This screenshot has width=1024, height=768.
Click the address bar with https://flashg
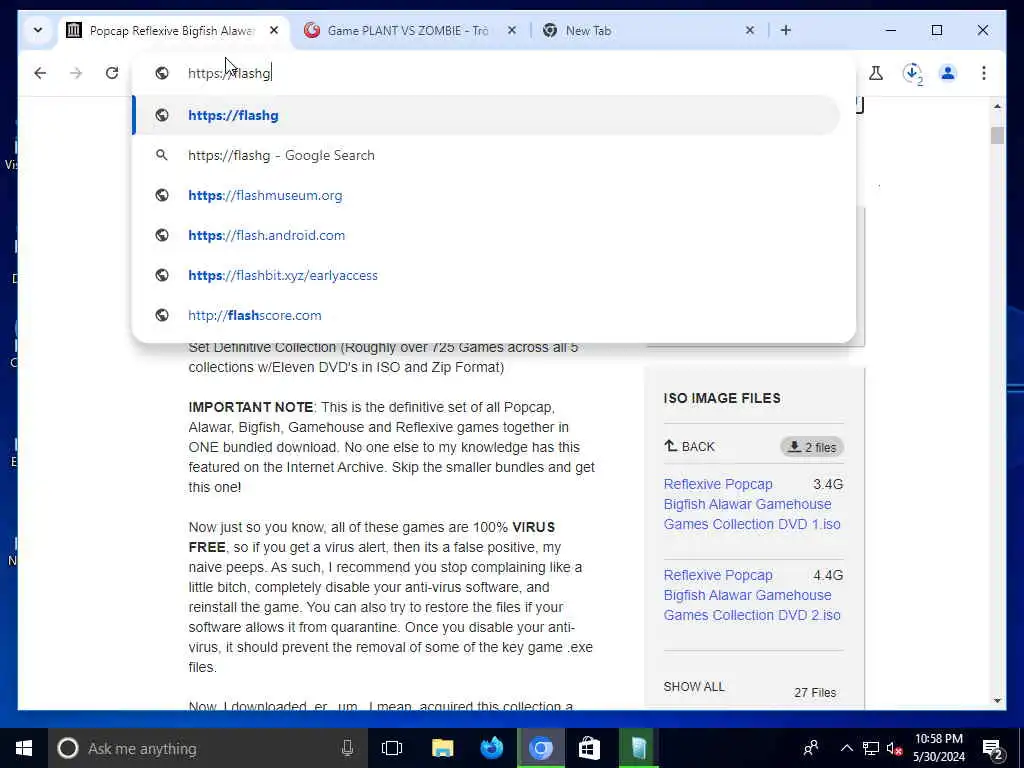point(494,73)
